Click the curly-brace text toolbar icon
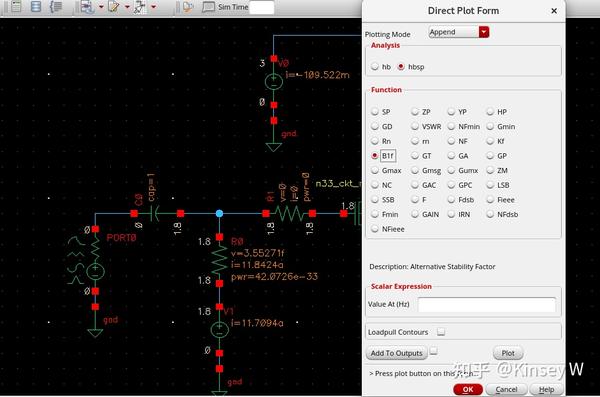The width and height of the screenshot is (600, 397). [x=56, y=7]
